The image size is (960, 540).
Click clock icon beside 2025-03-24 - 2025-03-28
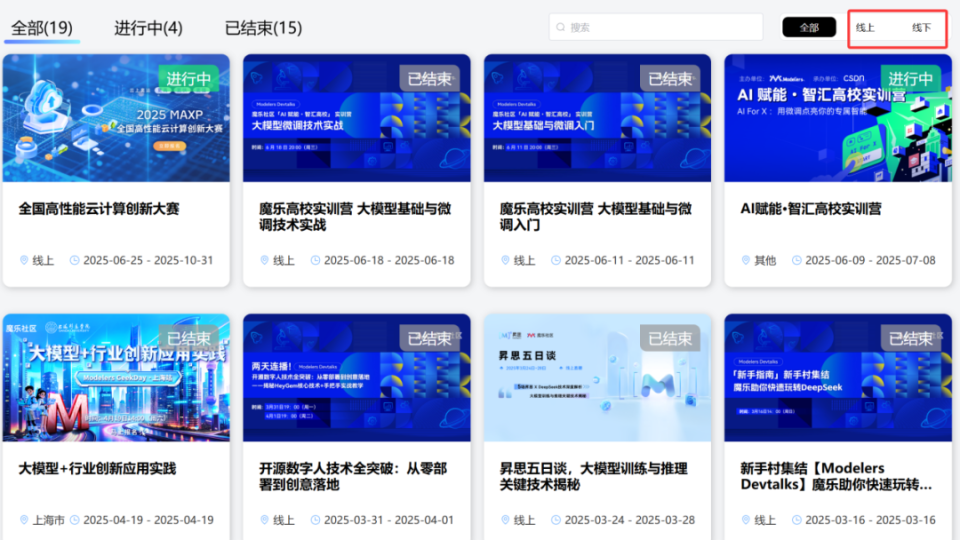point(556,520)
